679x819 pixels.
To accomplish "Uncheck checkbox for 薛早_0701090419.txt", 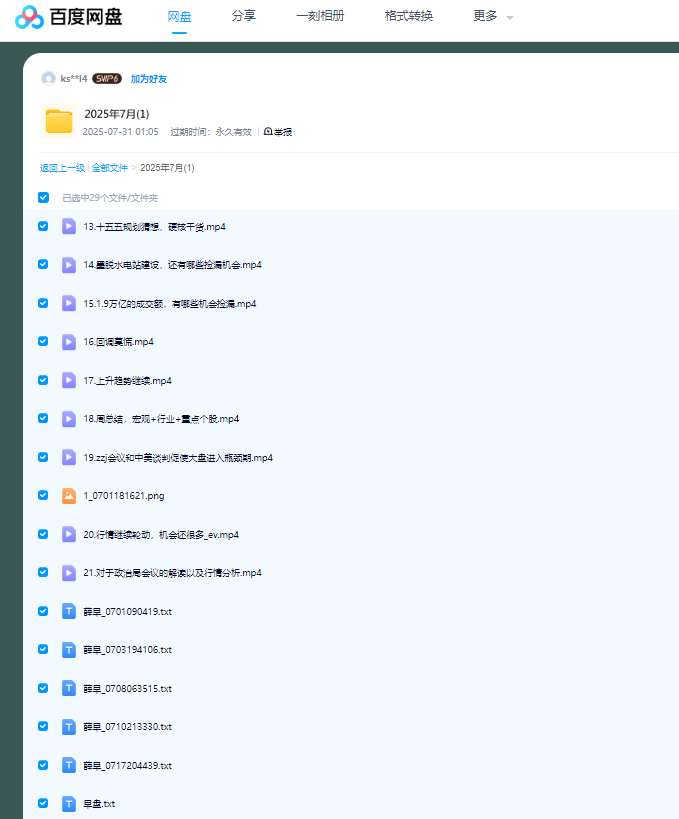I will click(43, 611).
